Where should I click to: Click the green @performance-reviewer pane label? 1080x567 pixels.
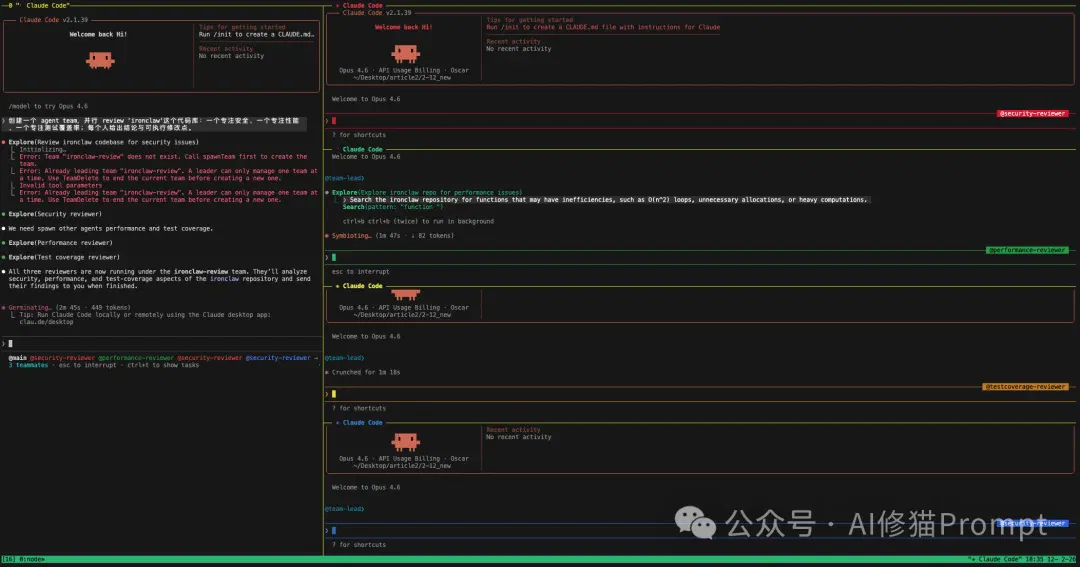pos(1027,250)
